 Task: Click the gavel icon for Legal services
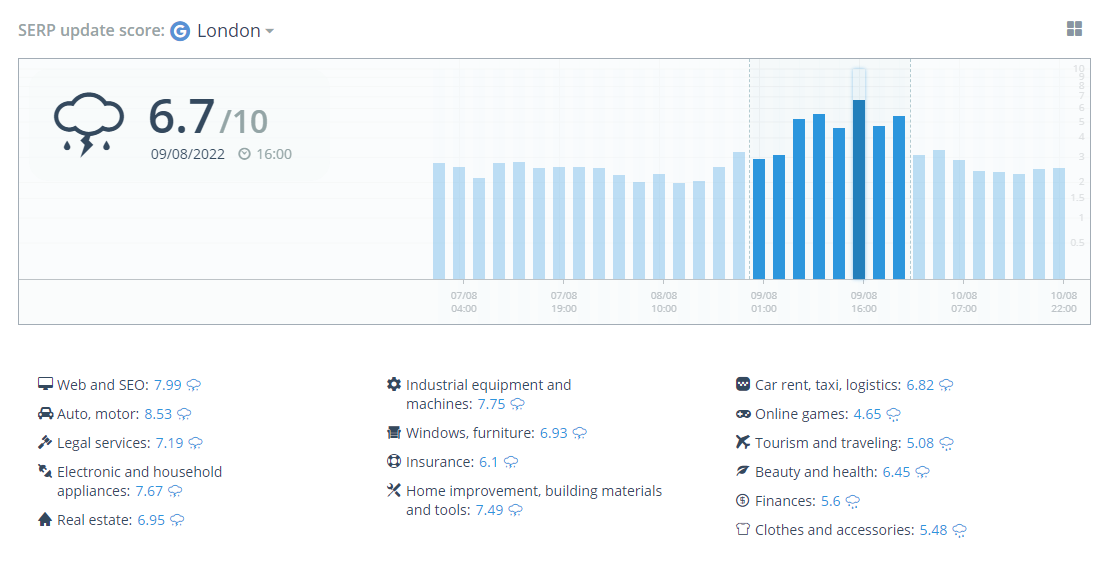45,442
